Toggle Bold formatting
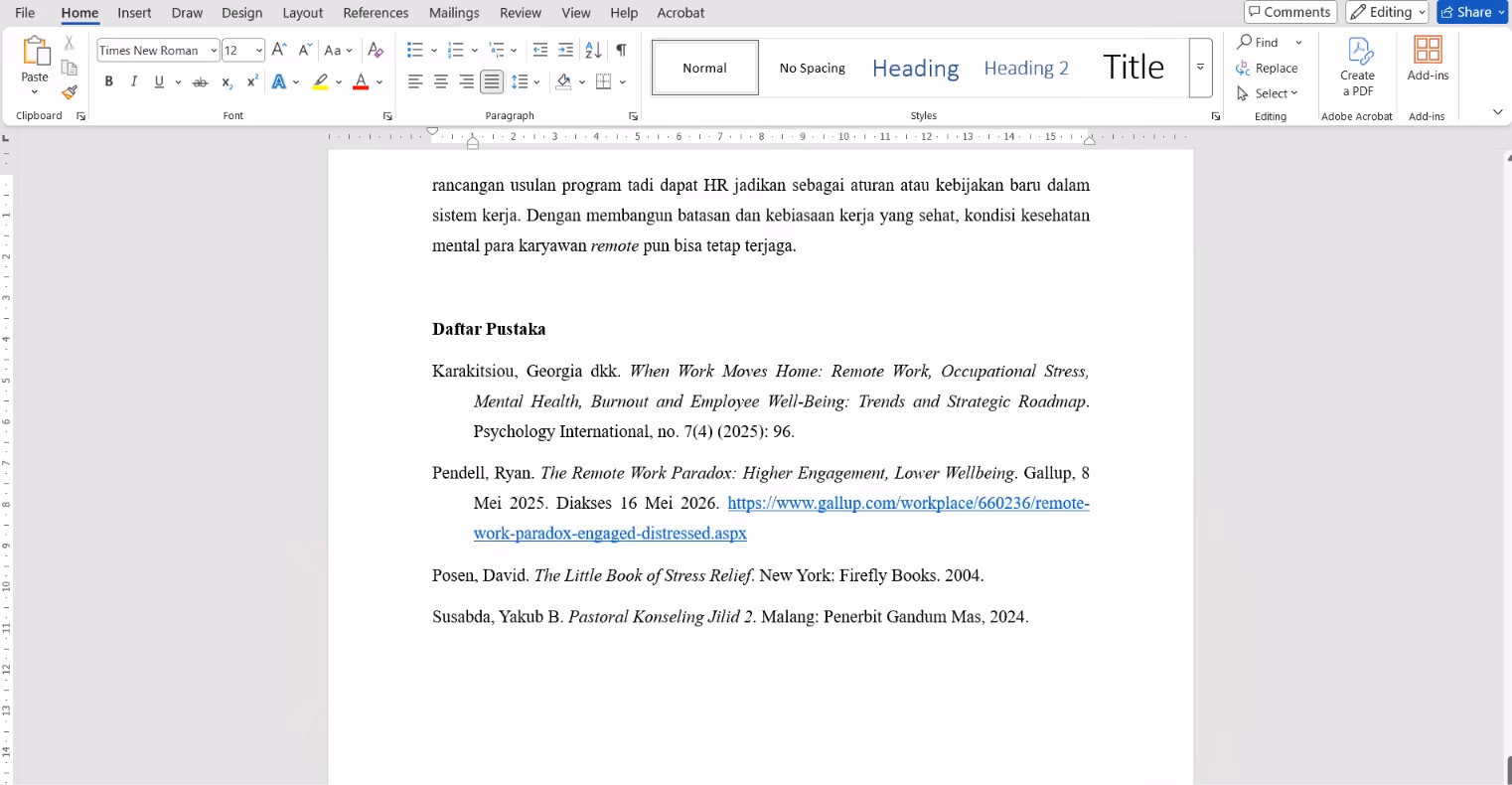Image resolution: width=1512 pixels, height=785 pixels. coord(108,81)
